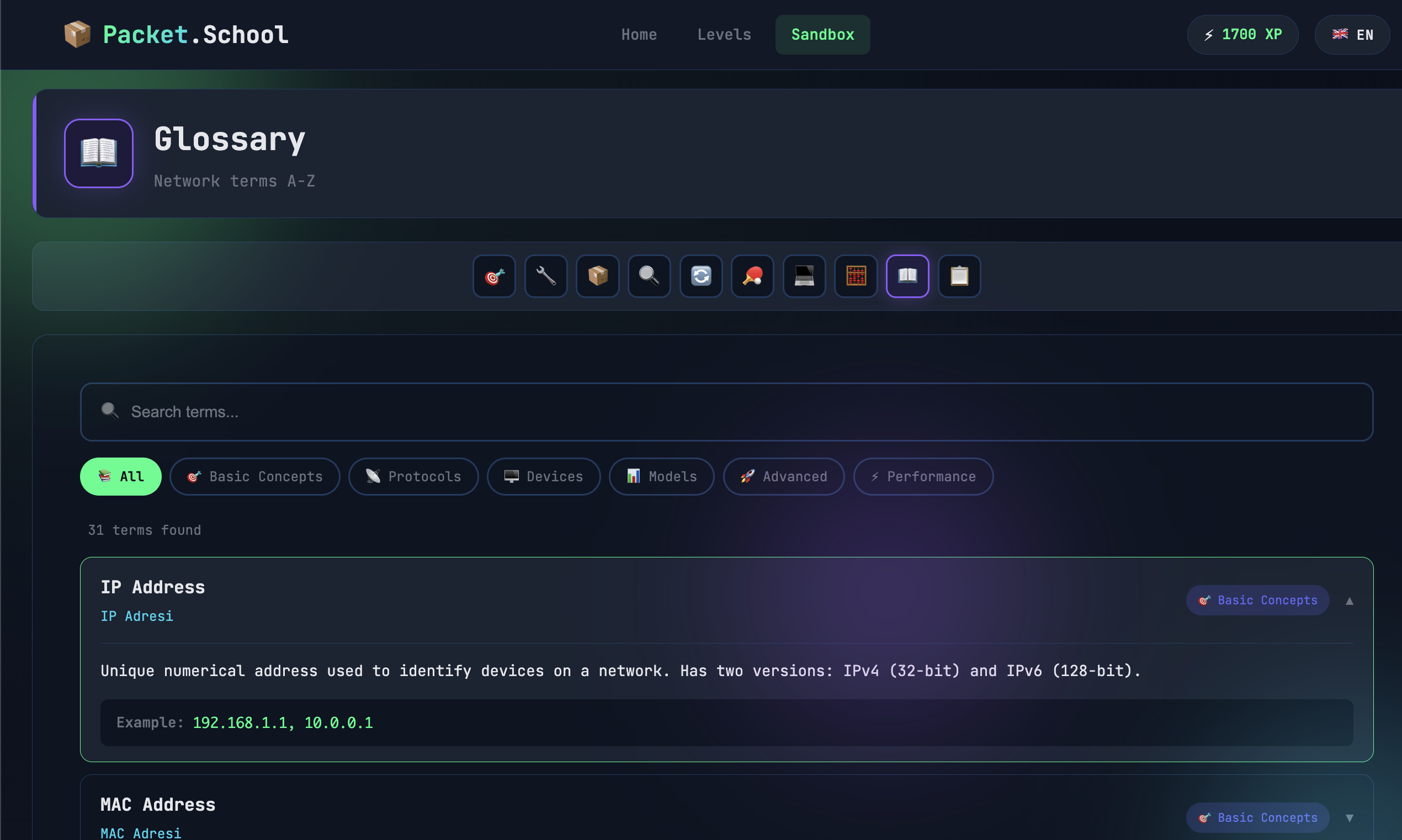Click the Search terms input field
1402x840 pixels.
pyautogui.click(x=726, y=412)
